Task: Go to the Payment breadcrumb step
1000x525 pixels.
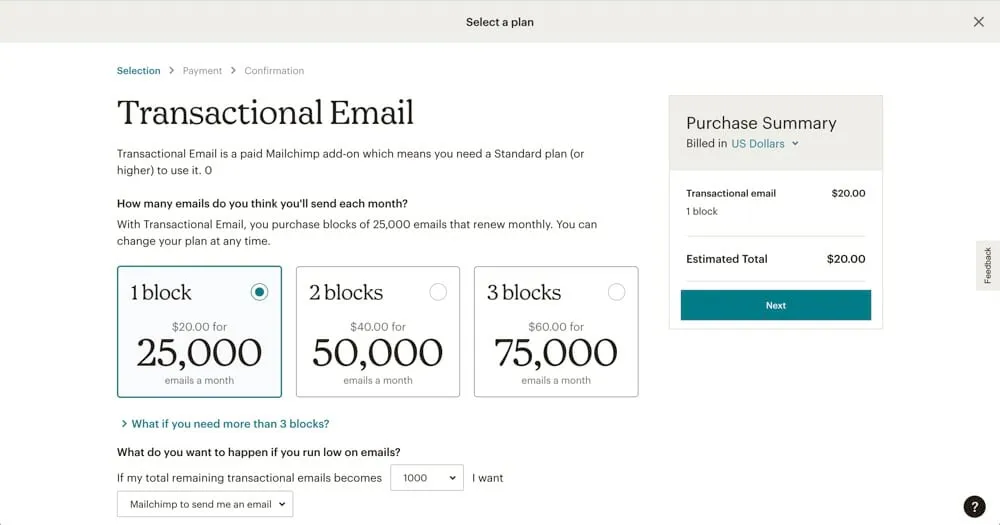Action: pyautogui.click(x=202, y=71)
